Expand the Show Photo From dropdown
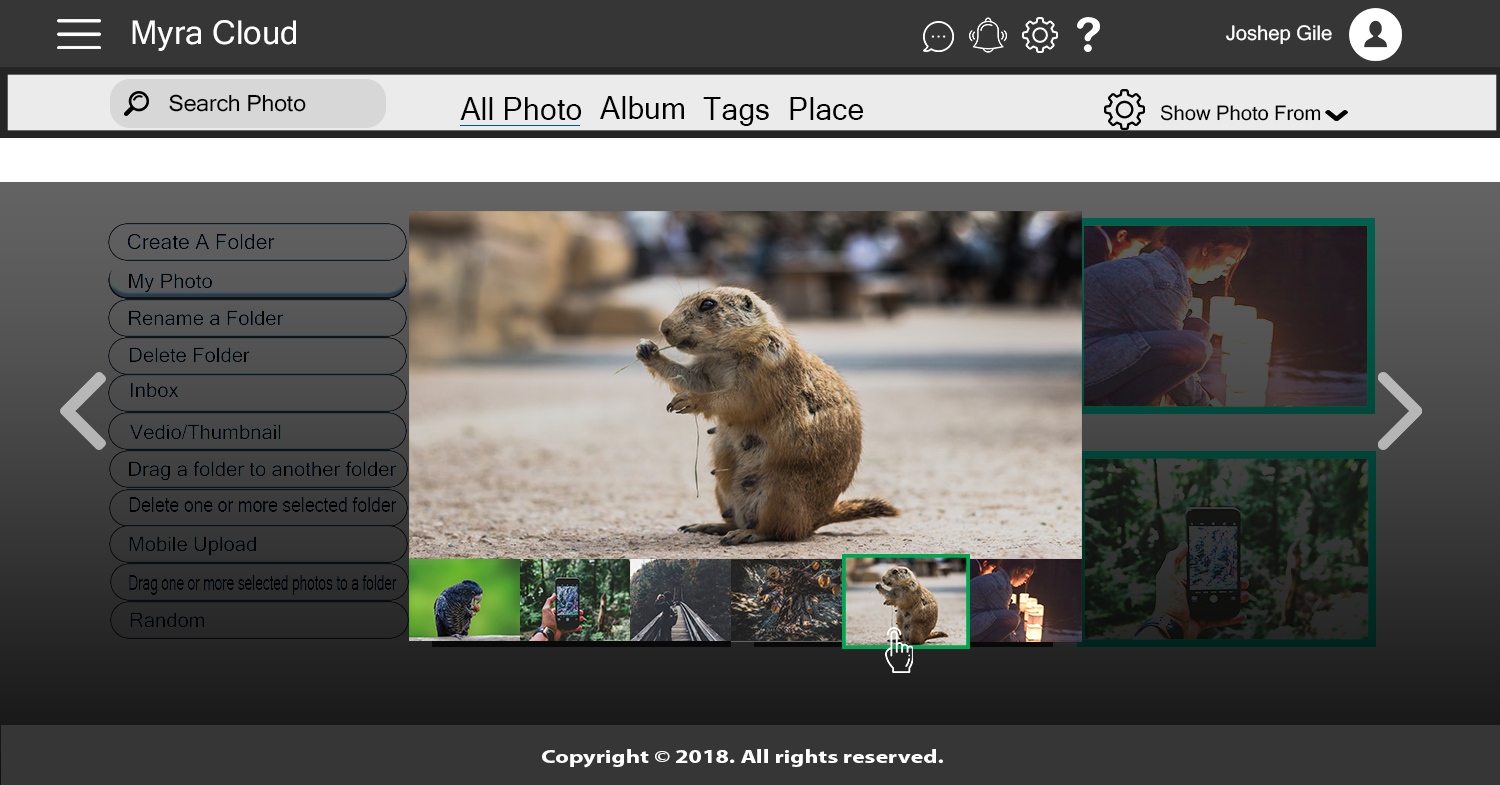The width and height of the screenshot is (1500, 785). tap(1336, 115)
